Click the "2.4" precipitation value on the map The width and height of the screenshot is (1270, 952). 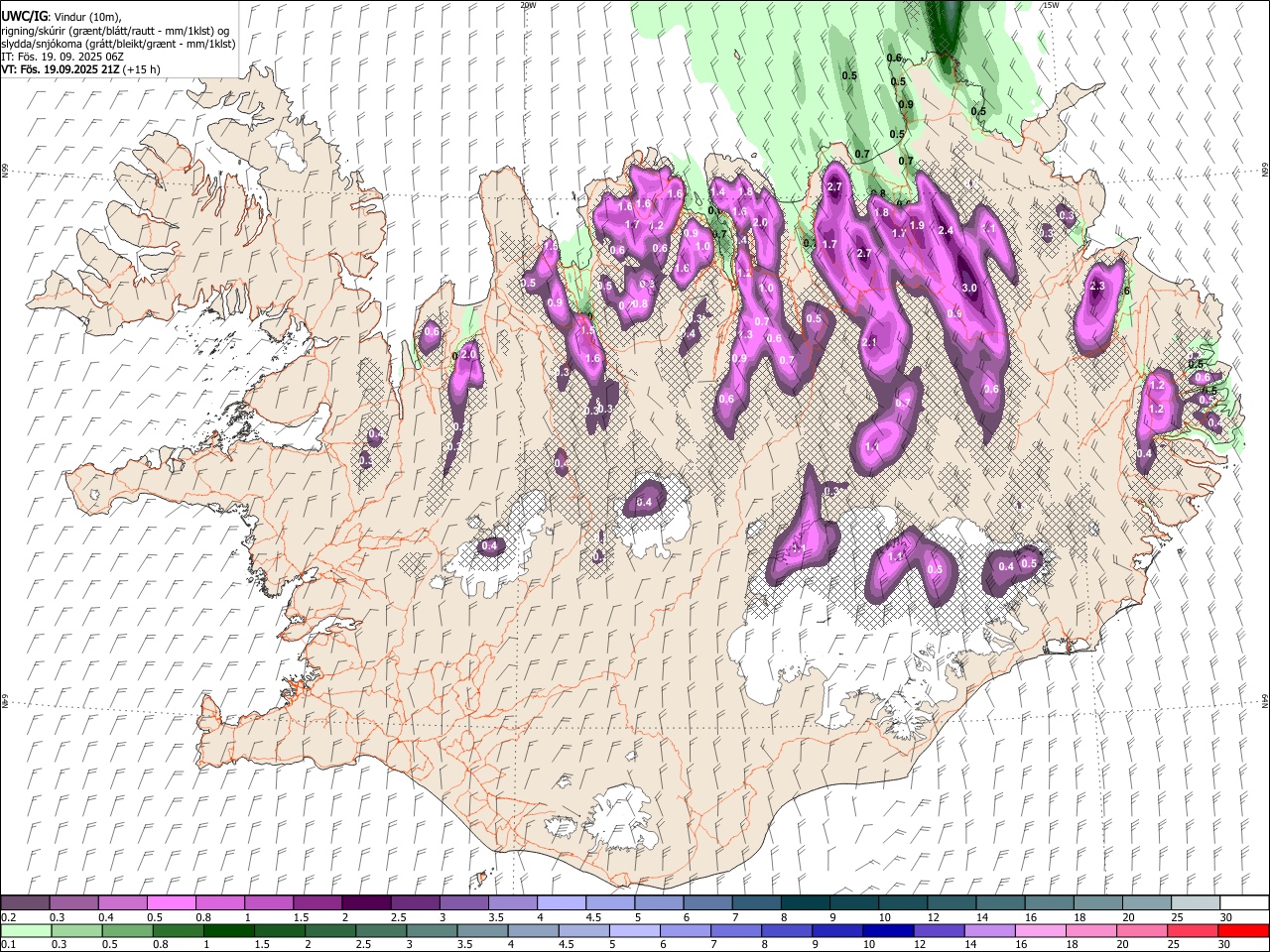(946, 231)
